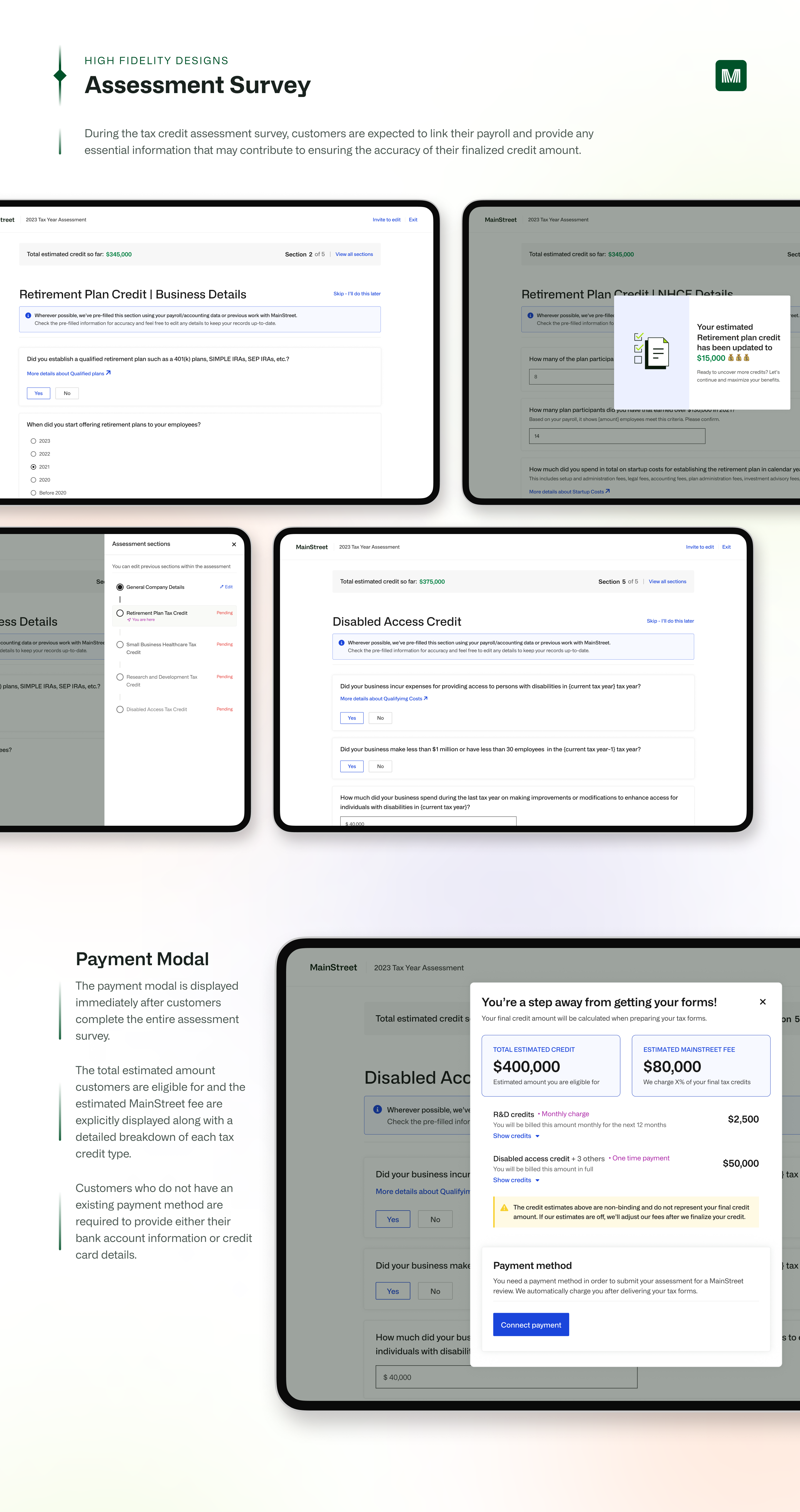
Task: Click the green MainStreet logo icon
Action: 730,76
